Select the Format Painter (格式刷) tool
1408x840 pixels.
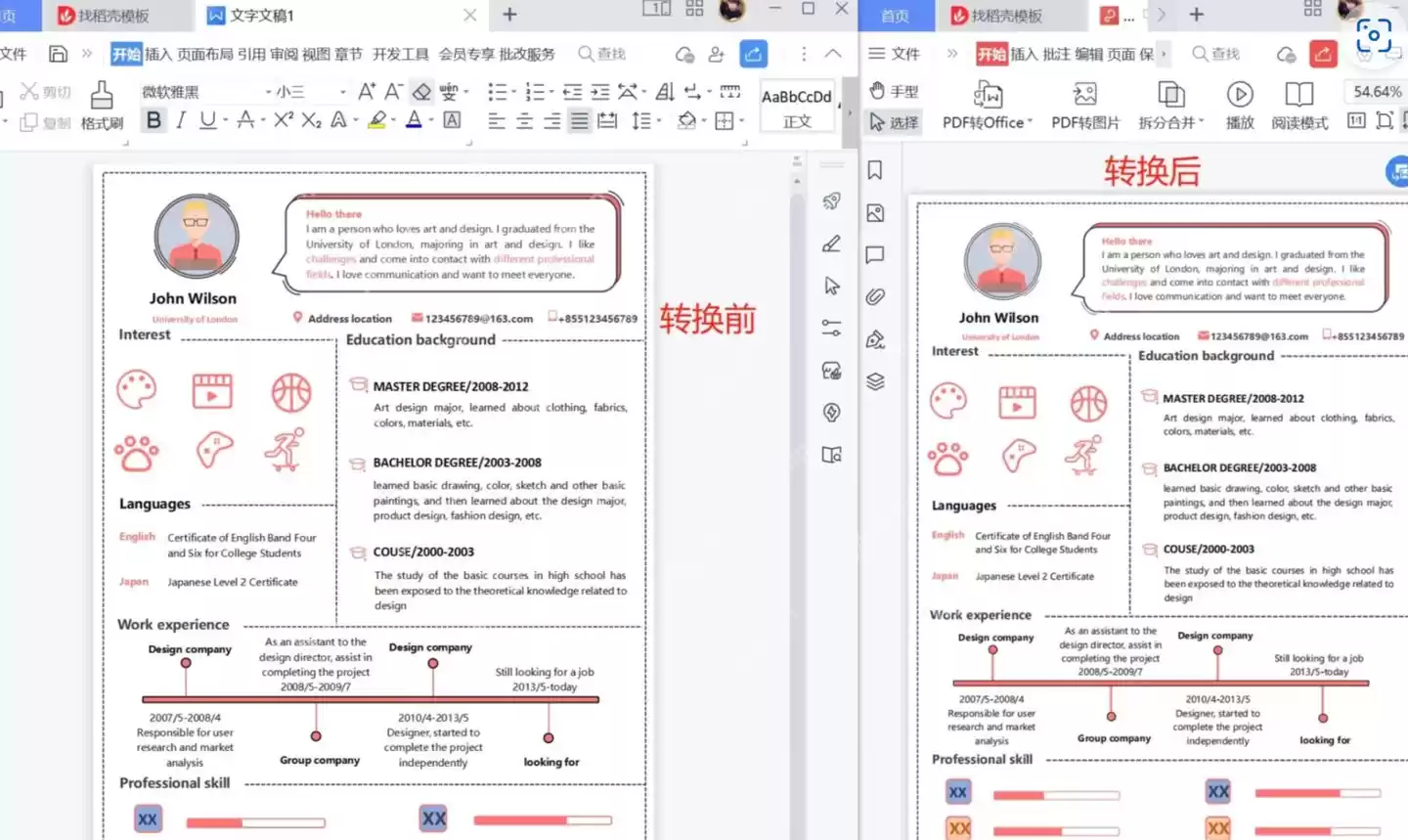tap(101, 105)
